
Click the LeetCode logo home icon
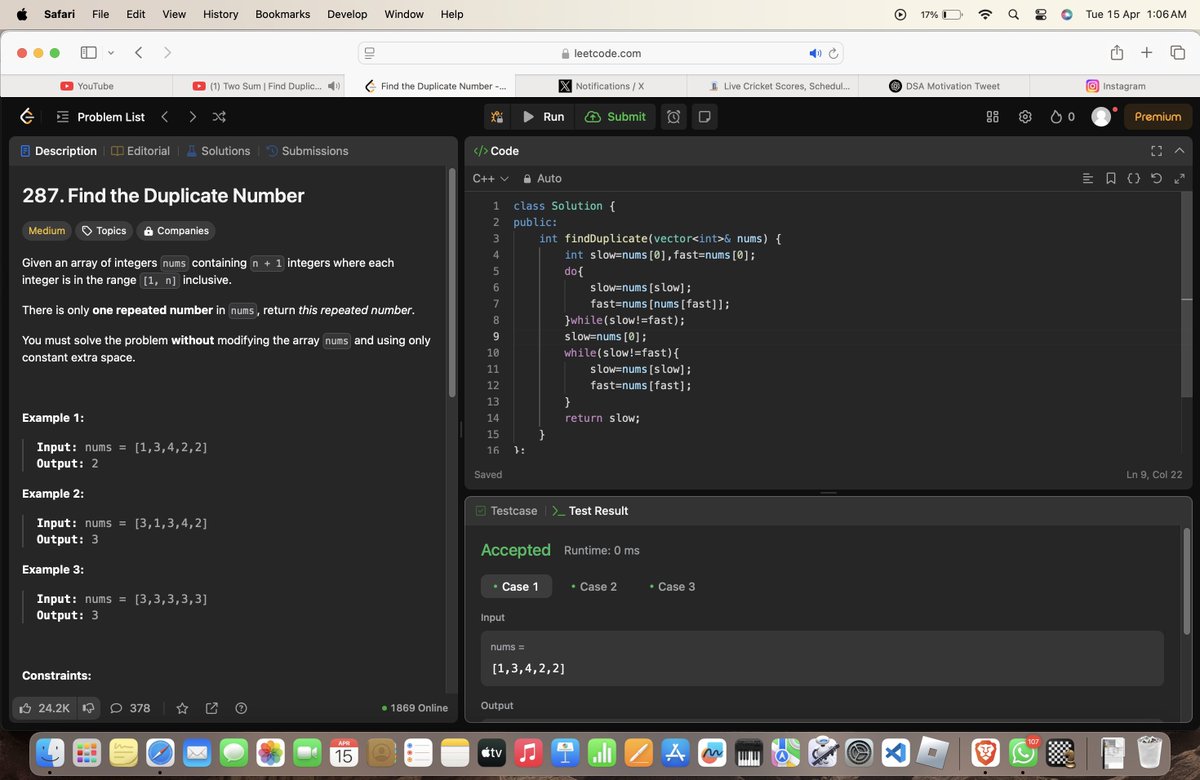pos(27,117)
